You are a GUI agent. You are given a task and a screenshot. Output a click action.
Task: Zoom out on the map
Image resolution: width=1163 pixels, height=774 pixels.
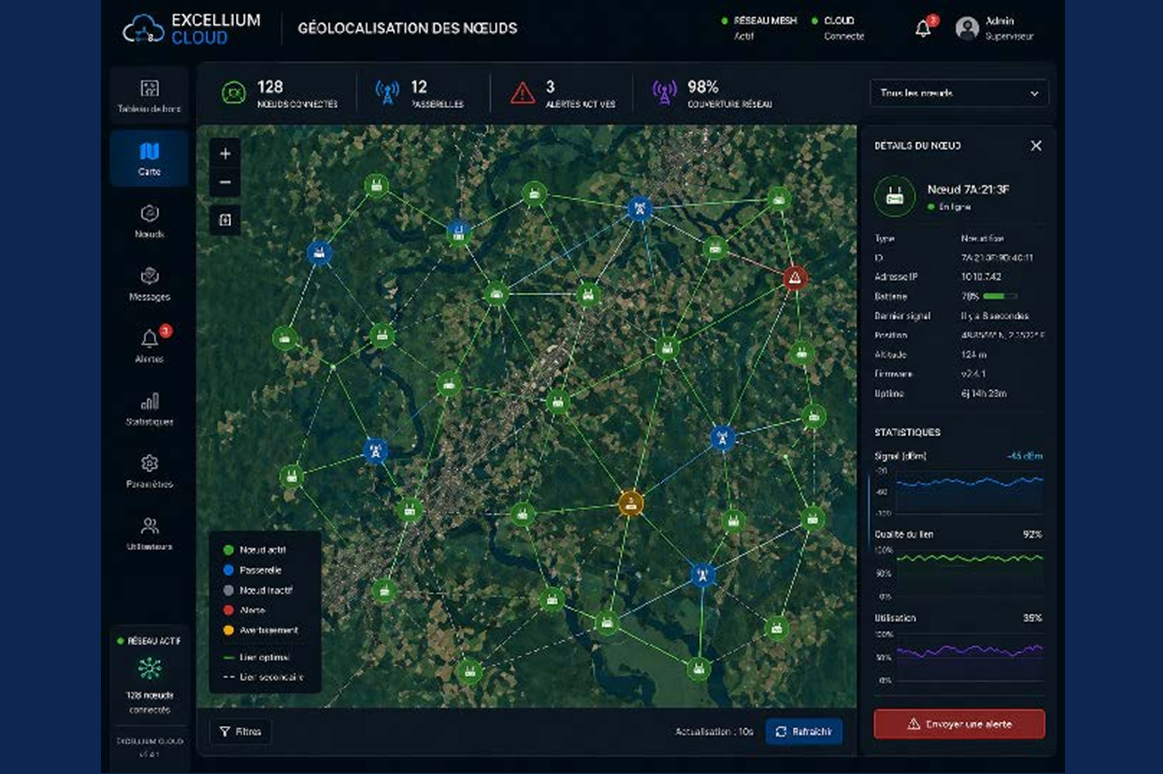[225, 182]
